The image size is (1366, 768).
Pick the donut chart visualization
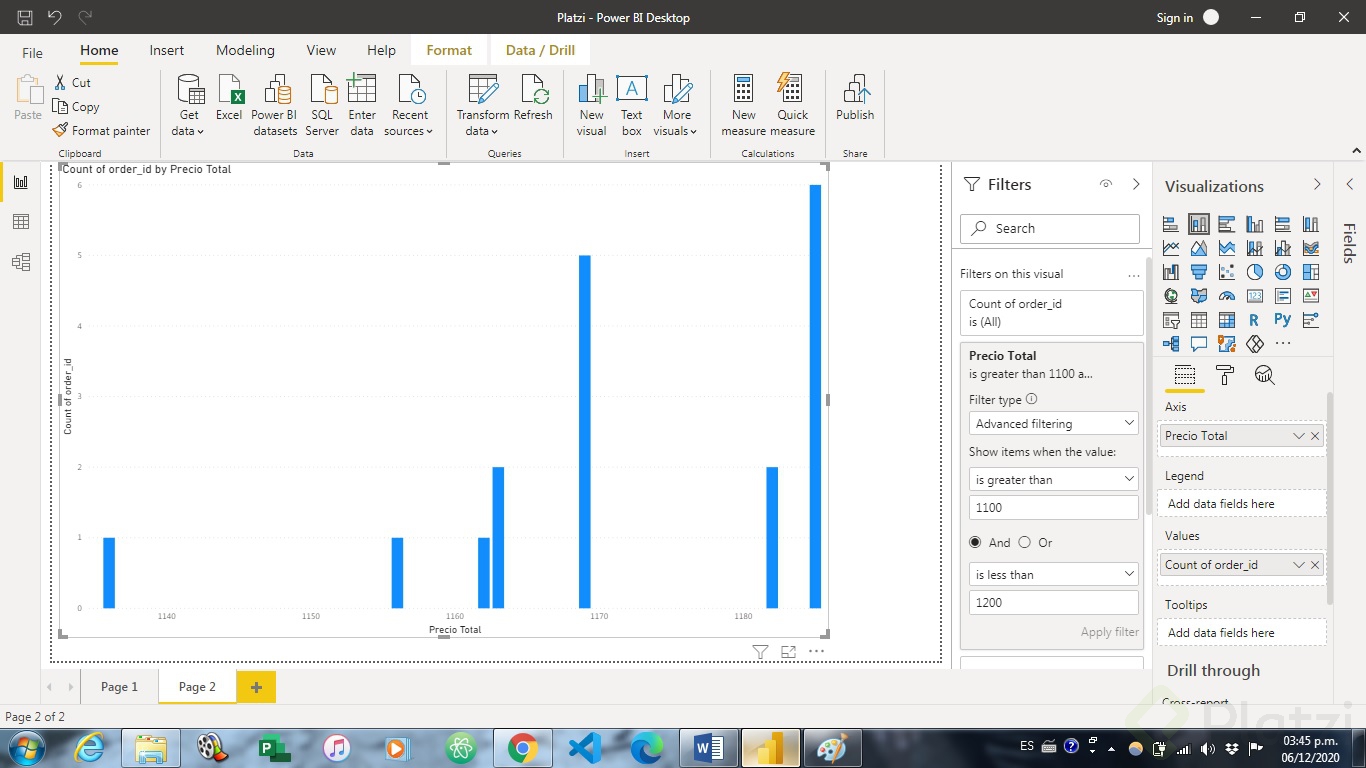point(1283,272)
